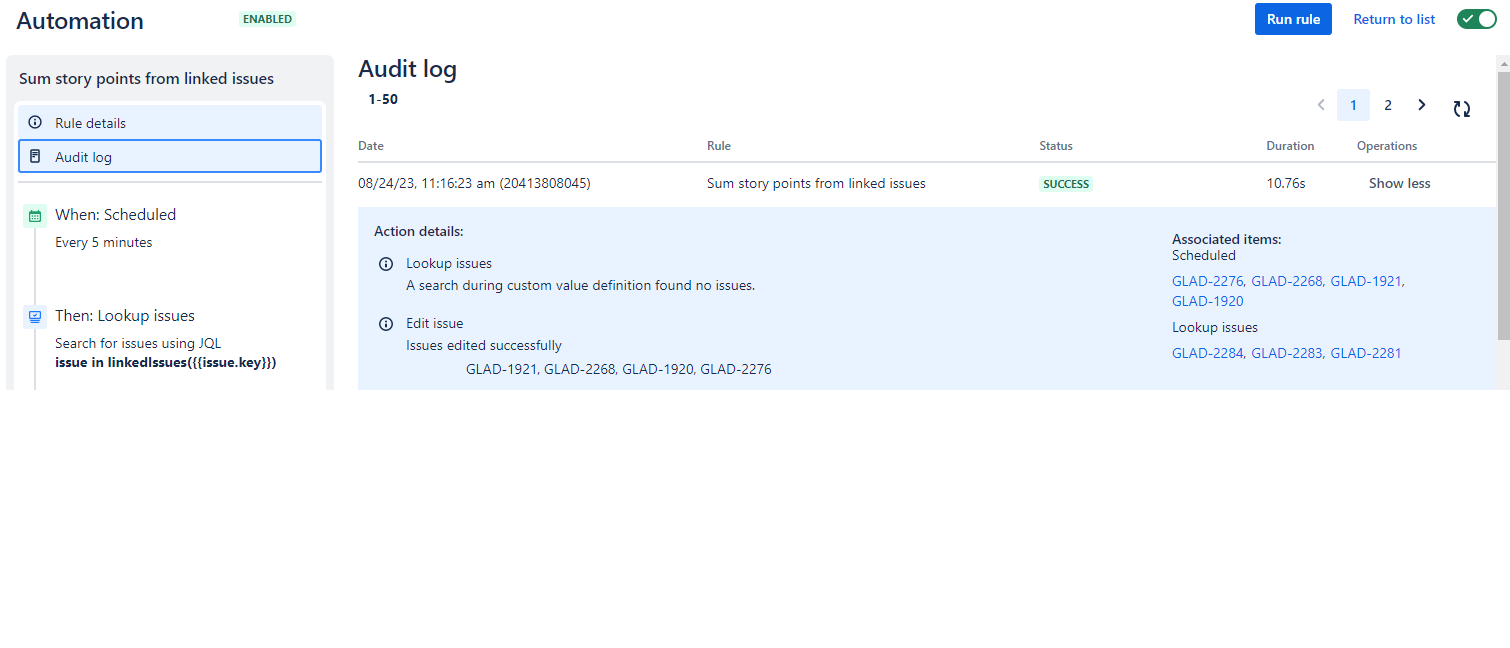Click the Audit log page heading
The image size is (1510, 648).
point(407,69)
